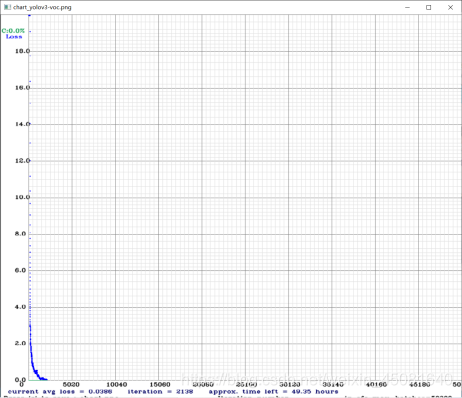Image resolution: width=462 pixels, height=398 pixels.
Task: Click the 45180 x-axis label
Action: [x=420, y=384]
